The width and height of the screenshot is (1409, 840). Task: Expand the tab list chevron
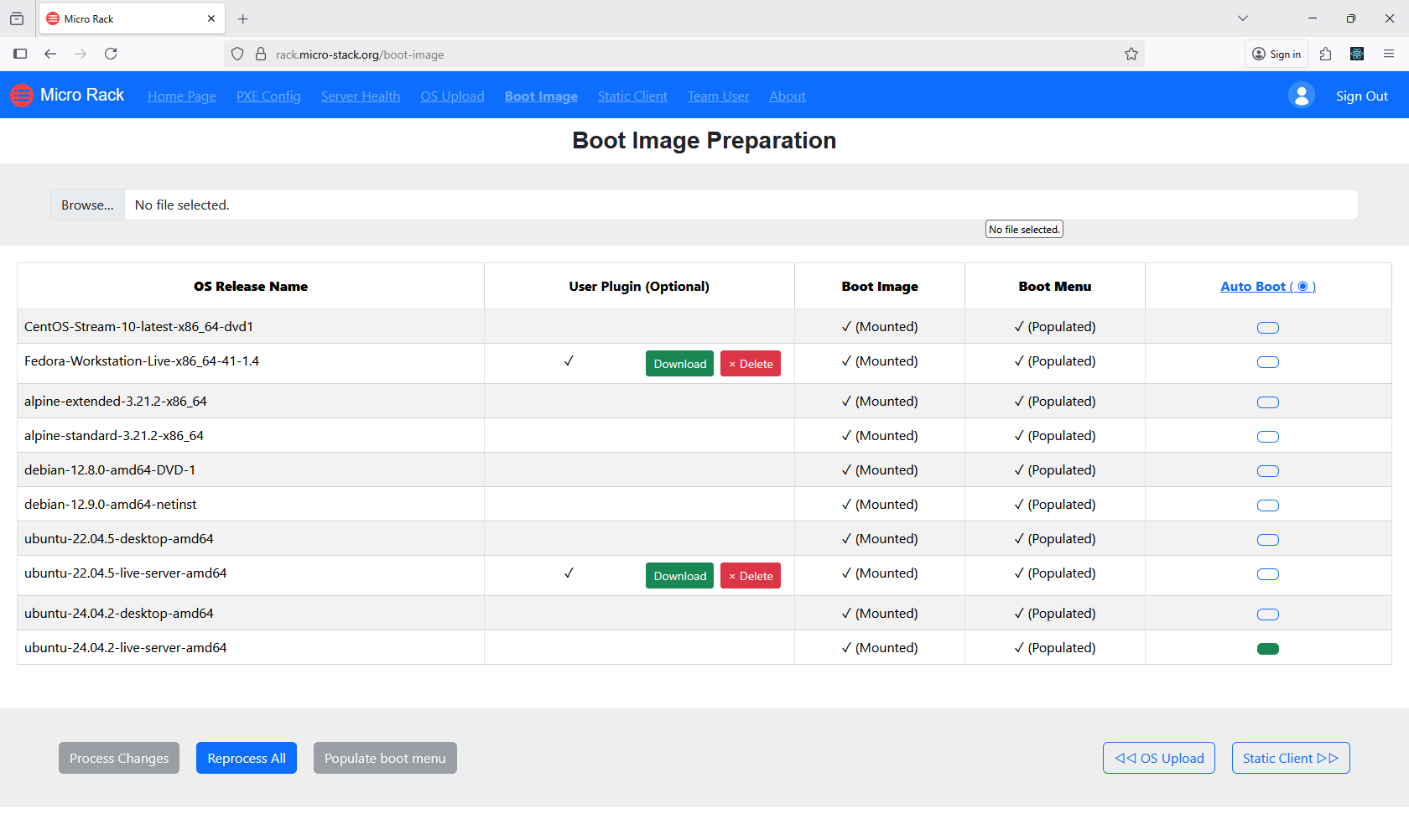tap(1243, 18)
